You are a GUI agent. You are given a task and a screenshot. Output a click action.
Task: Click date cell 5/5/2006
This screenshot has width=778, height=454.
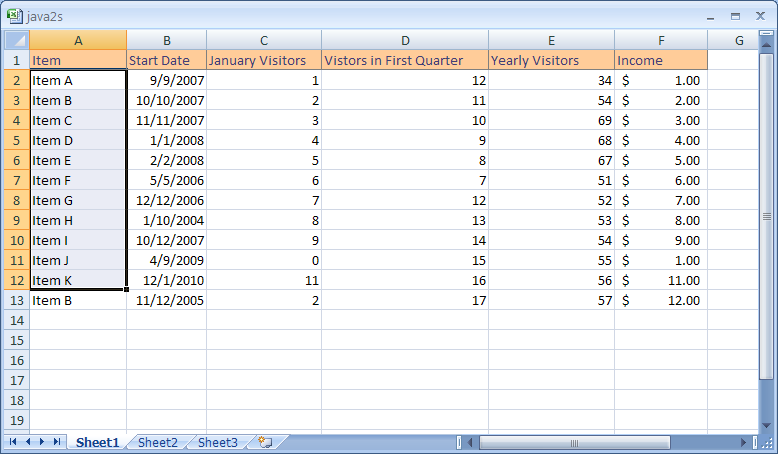167,180
